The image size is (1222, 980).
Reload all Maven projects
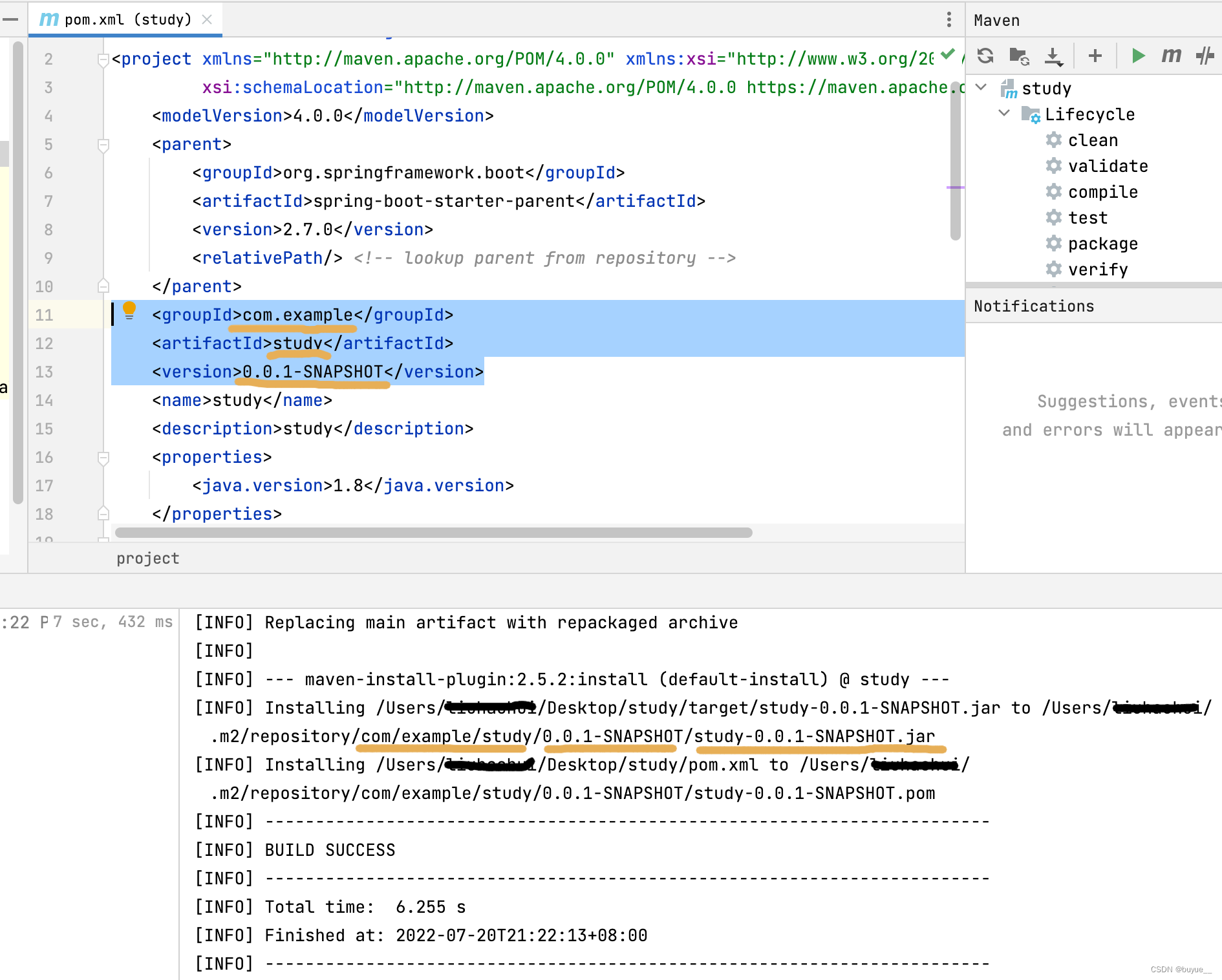985,56
